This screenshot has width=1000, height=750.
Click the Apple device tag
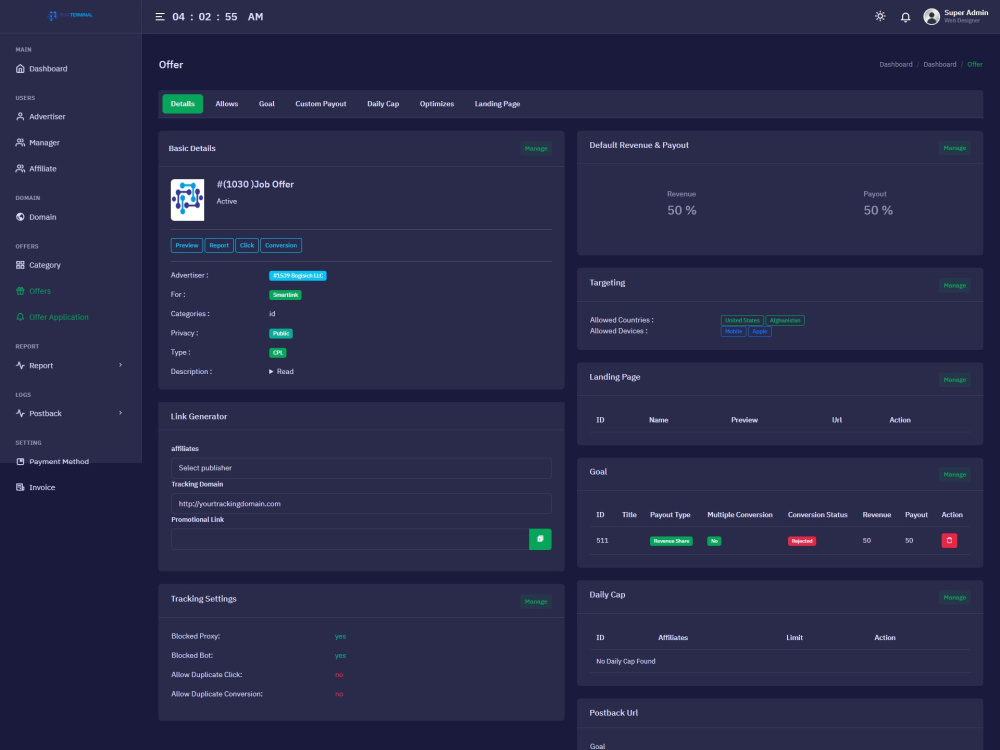(760, 332)
